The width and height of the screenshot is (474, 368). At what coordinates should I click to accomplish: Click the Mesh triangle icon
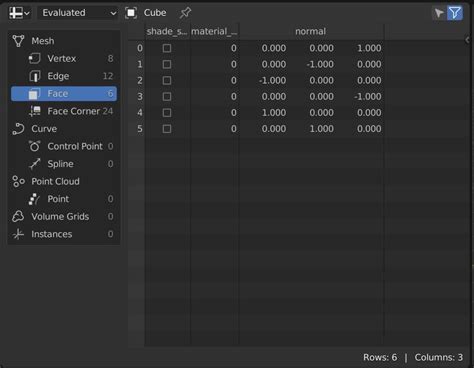click(18, 41)
